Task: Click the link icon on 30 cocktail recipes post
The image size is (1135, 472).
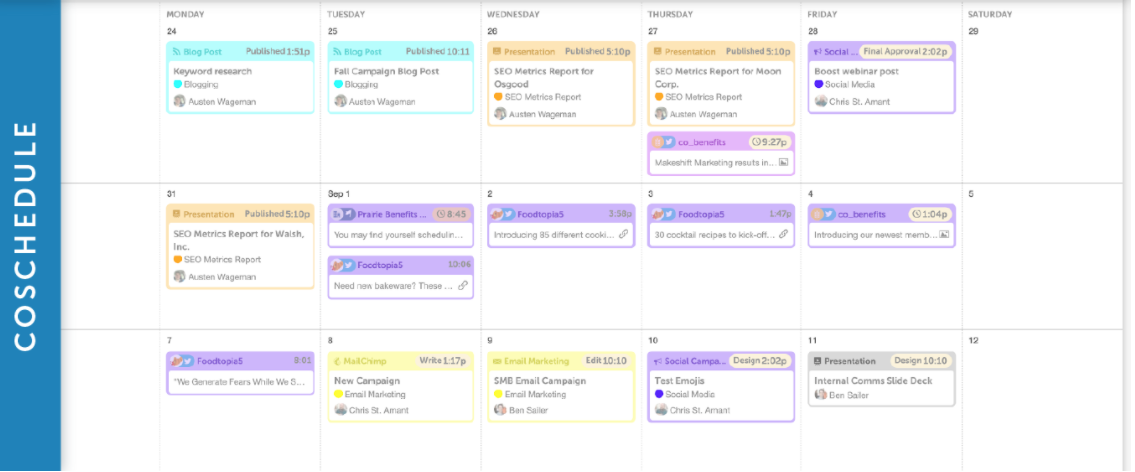Action: pos(784,235)
